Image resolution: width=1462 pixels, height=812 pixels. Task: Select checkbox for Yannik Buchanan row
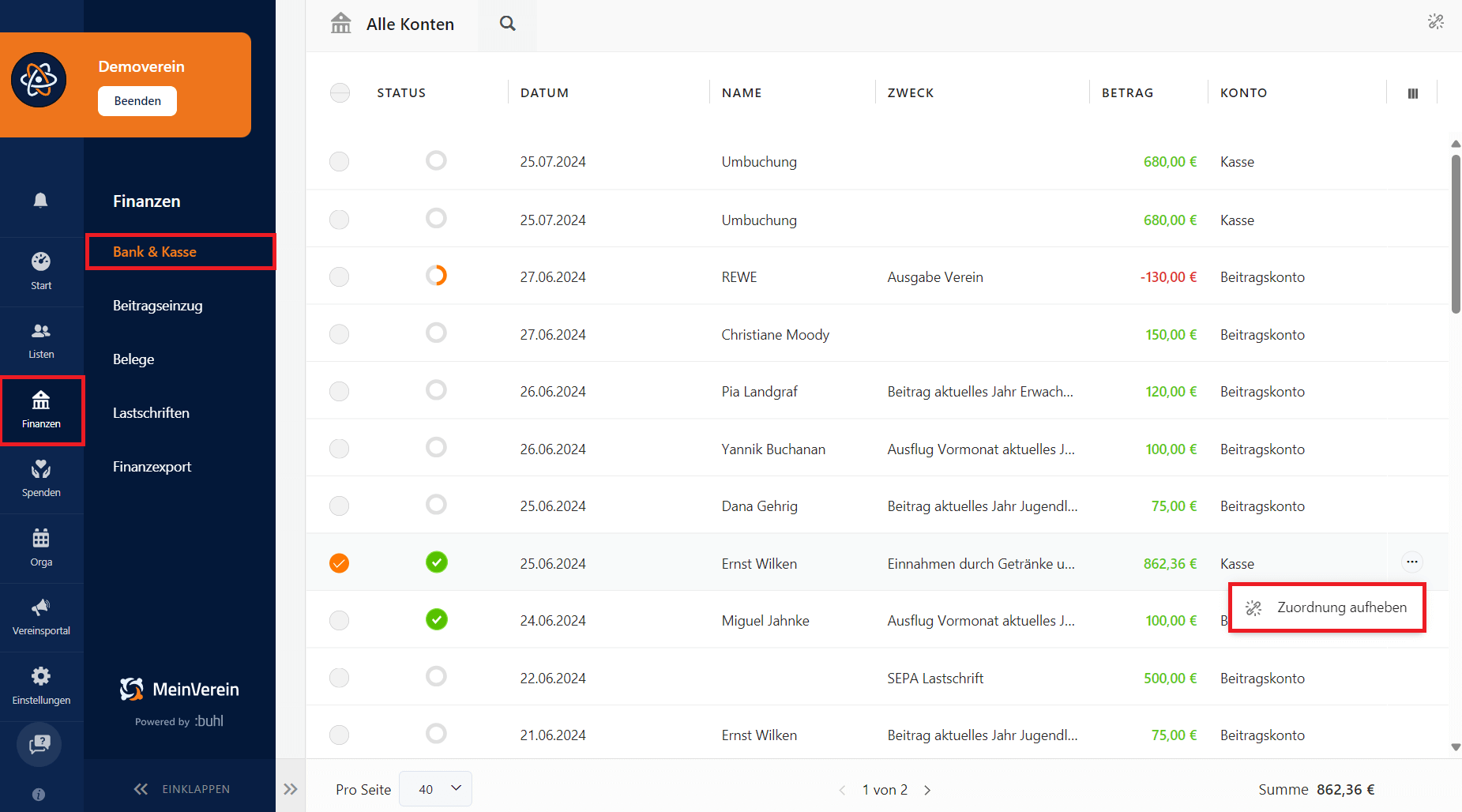click(x=340, y=449)
